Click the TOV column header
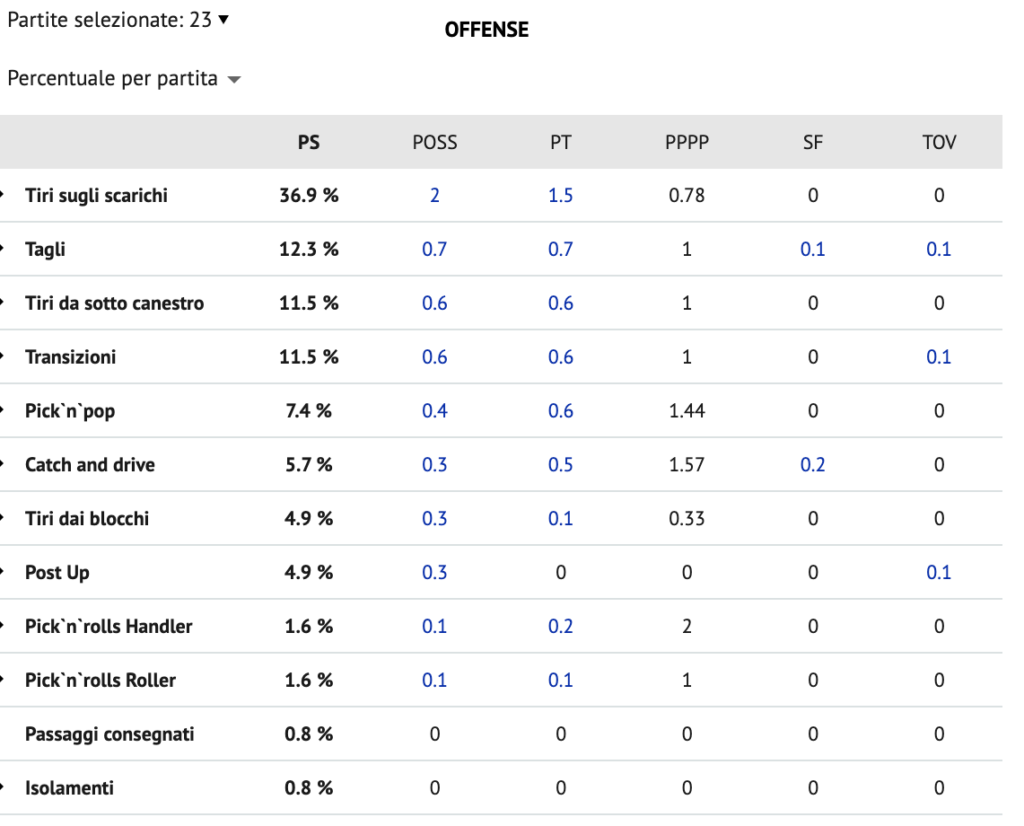 (938, 142)
